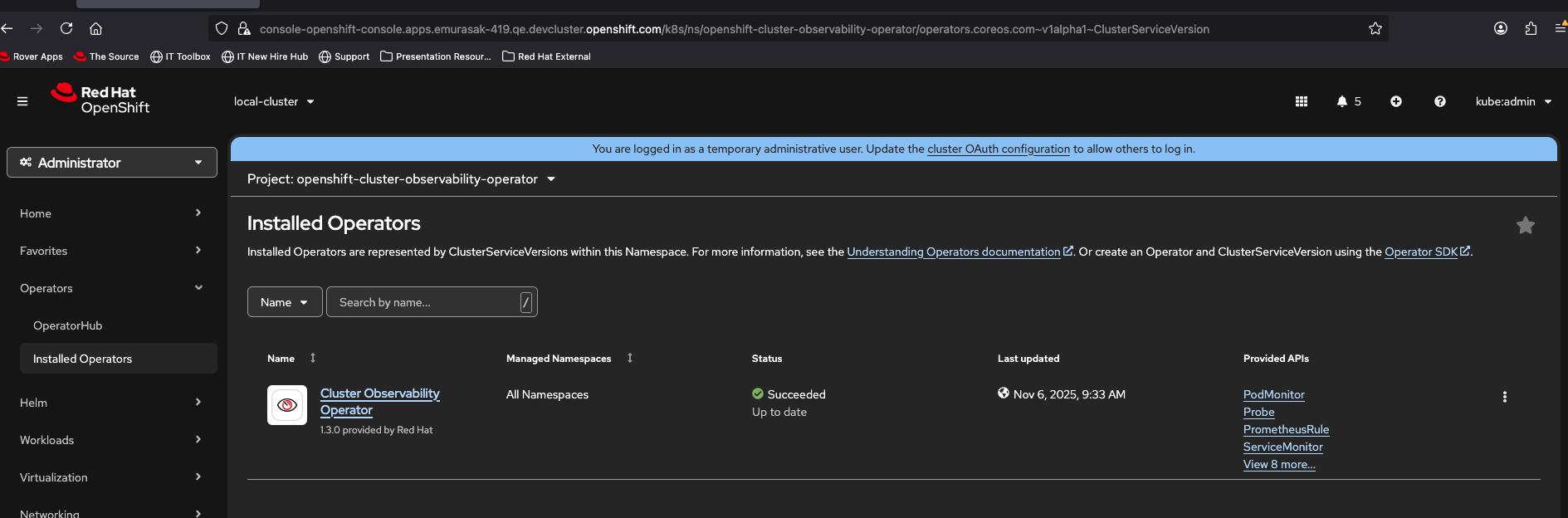Reload the browser page
Viewport: 1568px width, 518px height.
tap(66, 29)
